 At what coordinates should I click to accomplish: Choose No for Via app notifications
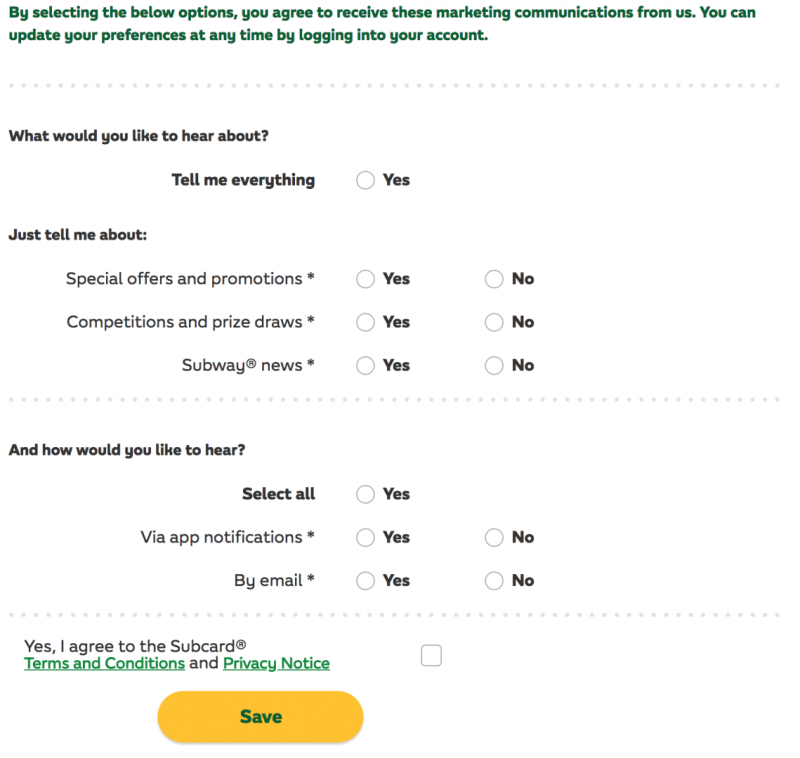pos(494,537)
